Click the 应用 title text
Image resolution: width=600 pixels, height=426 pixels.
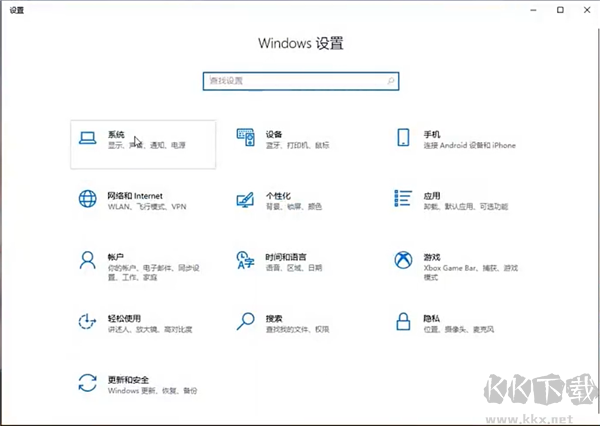432,196
